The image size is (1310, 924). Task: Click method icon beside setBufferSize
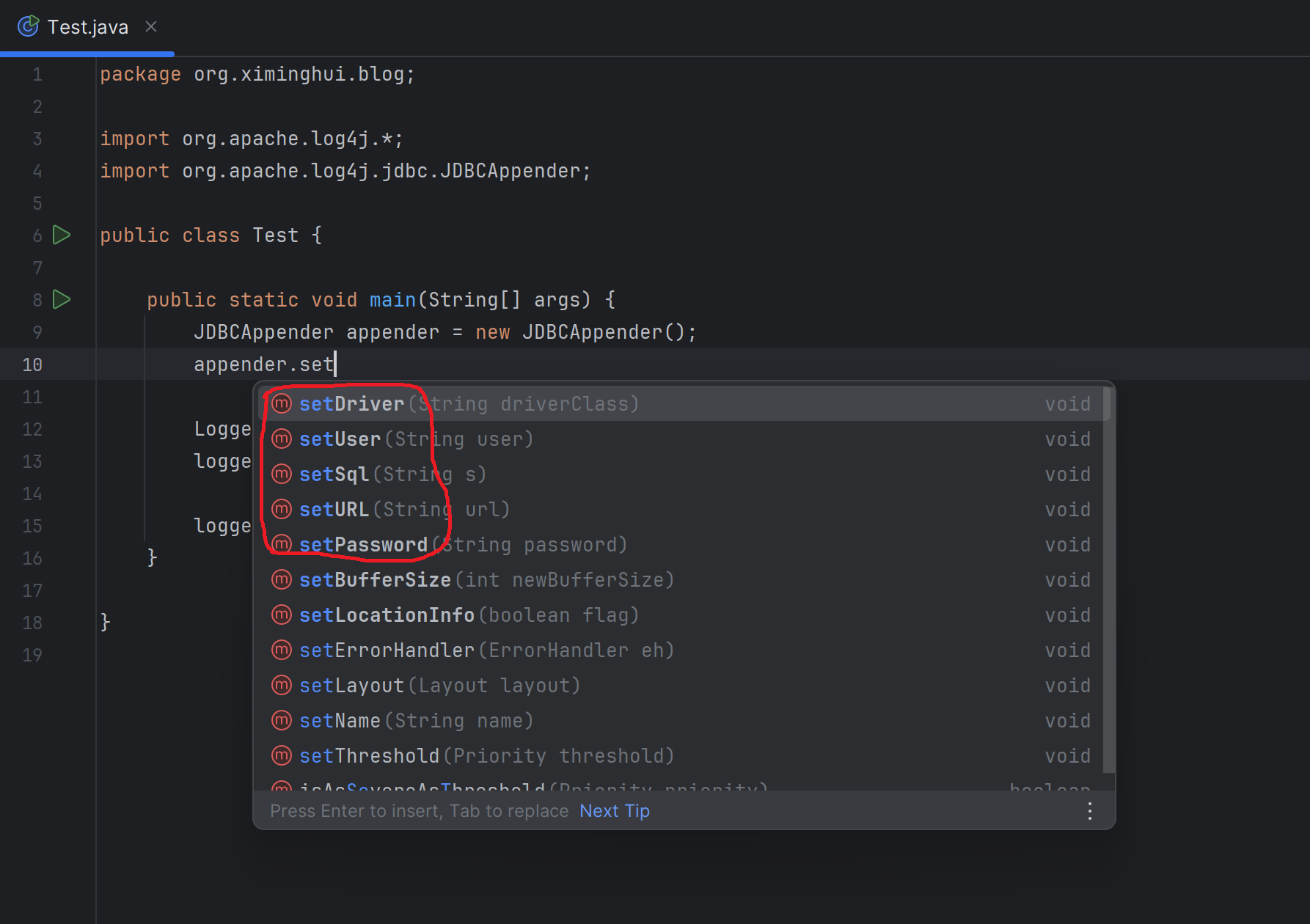282,579
